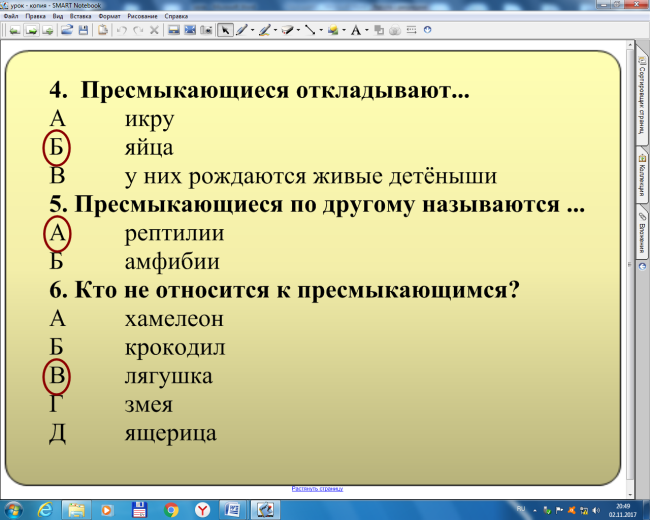Image resolution: width=650 pixels, height=520 pixels.
Task: Open the Eraser size dropdown arrow
Action: coord(299,30)
